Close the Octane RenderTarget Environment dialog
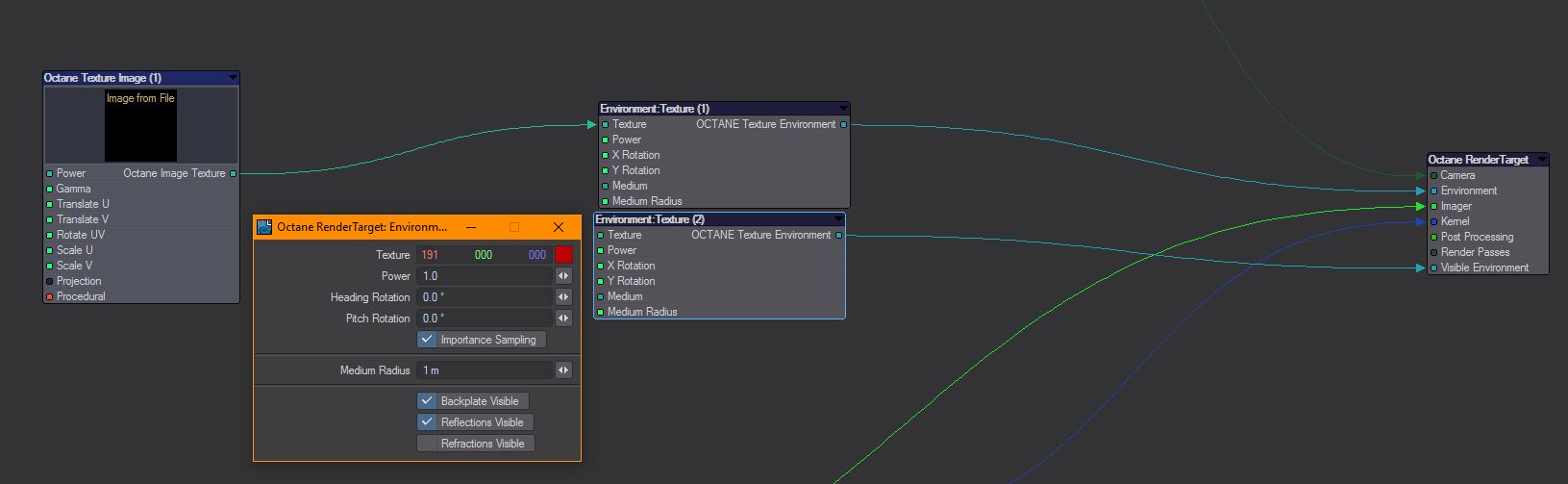The height and width of the screenshot is (484, 1568). 559,227
